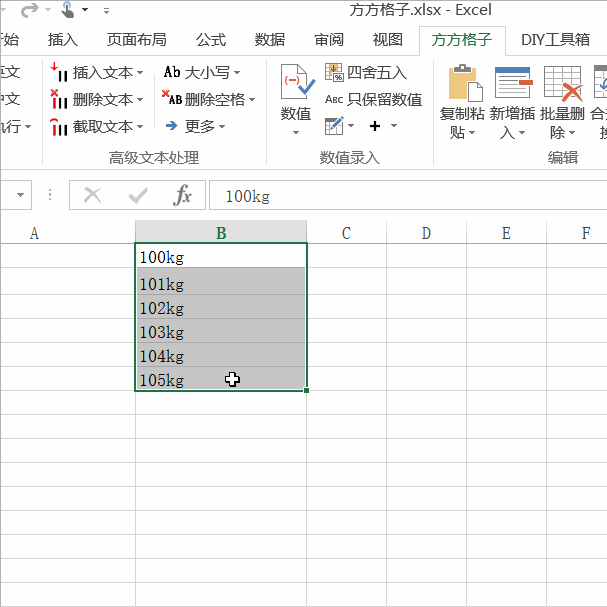
Task: Switch to the 公式 tab
Action: [211, 40]
